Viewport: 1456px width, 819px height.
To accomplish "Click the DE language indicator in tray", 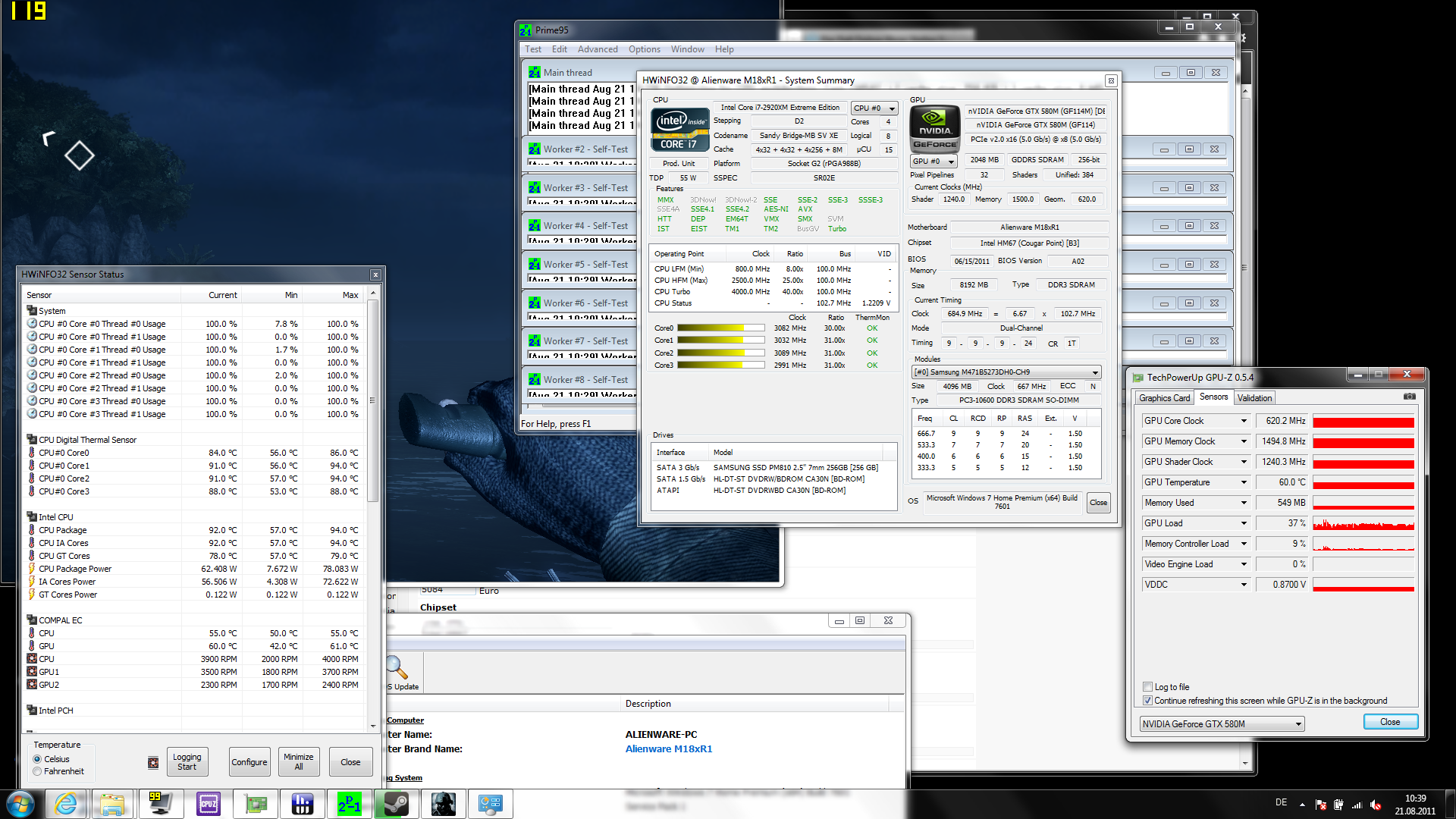I will click(1281, 802).
